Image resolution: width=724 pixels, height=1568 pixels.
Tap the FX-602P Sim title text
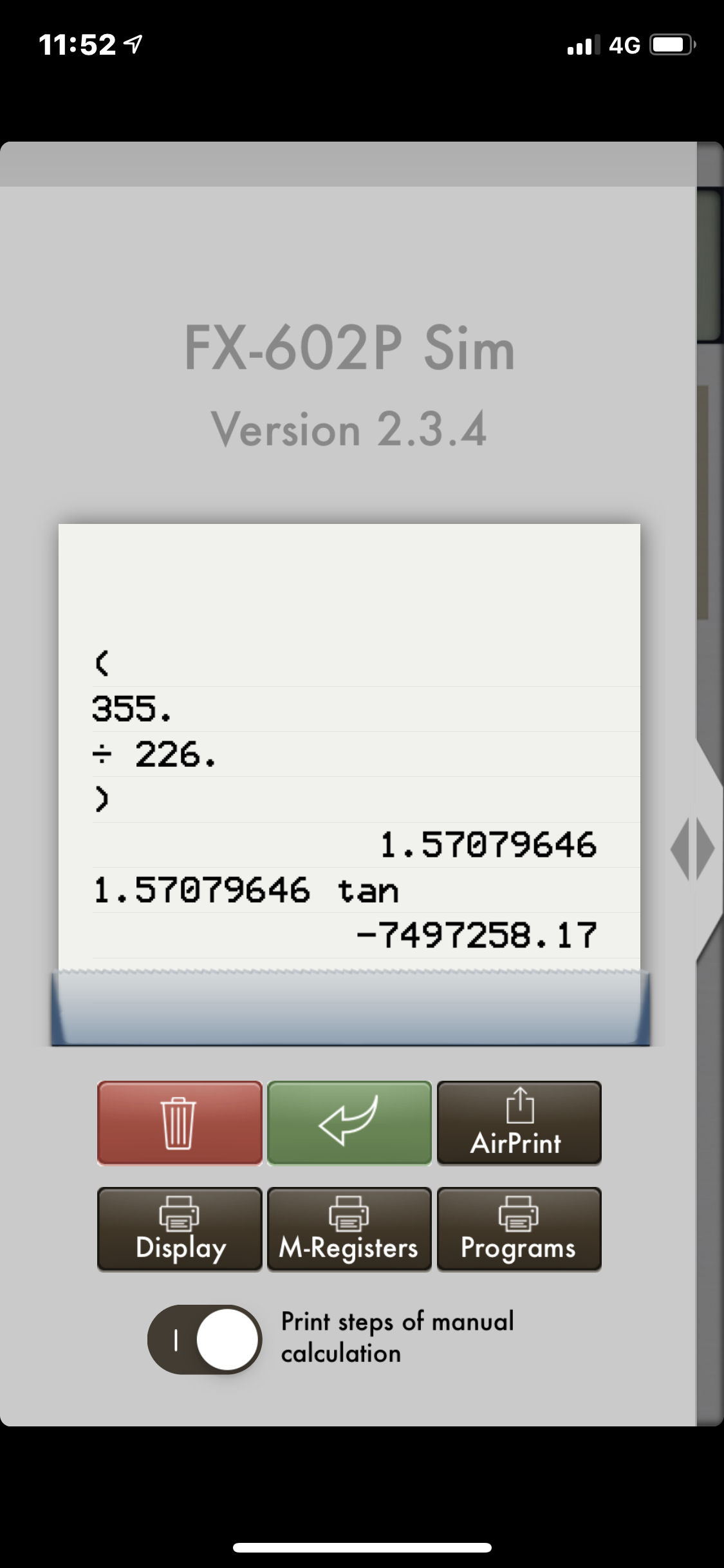coord(349,348)
